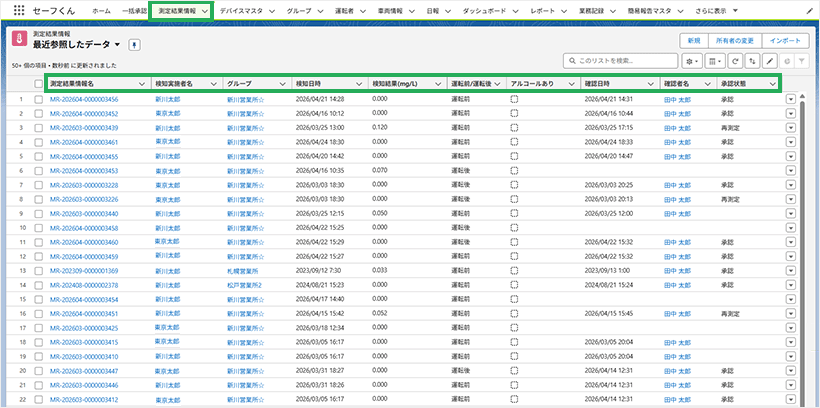
Task: Go to the ホーム tab
Action: coord(101,10)
